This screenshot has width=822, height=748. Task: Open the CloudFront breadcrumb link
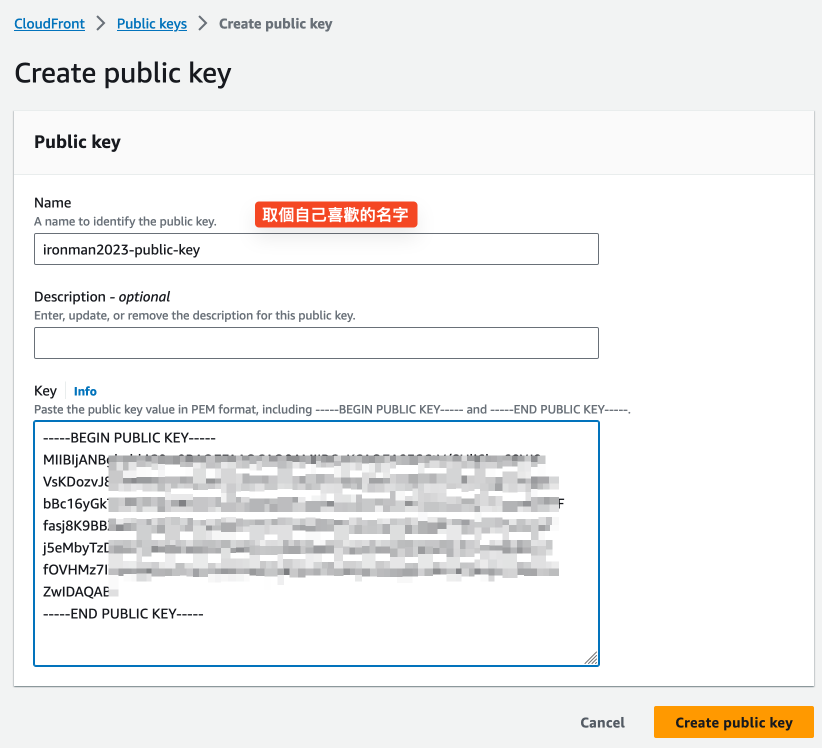(49, 23)
